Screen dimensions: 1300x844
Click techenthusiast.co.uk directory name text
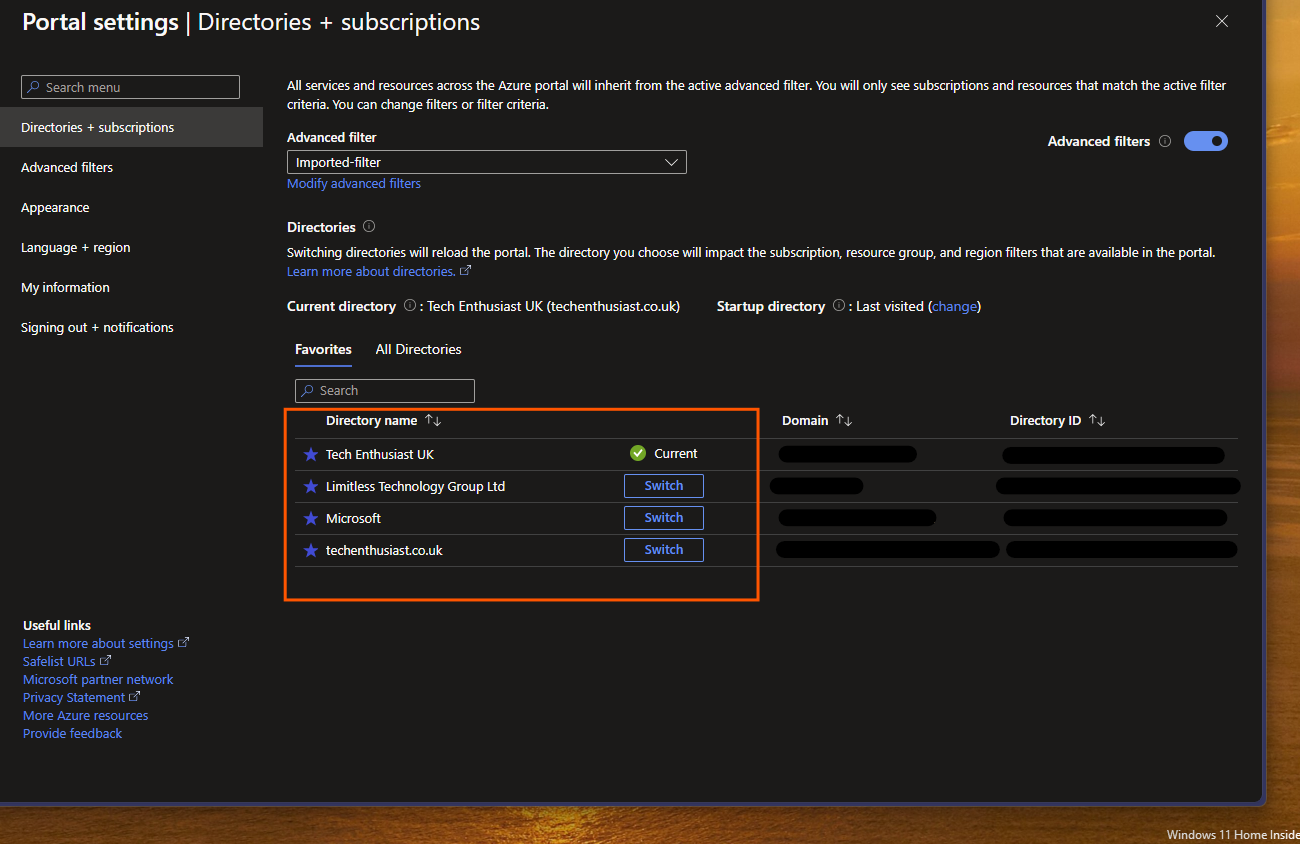pos(384,551)
